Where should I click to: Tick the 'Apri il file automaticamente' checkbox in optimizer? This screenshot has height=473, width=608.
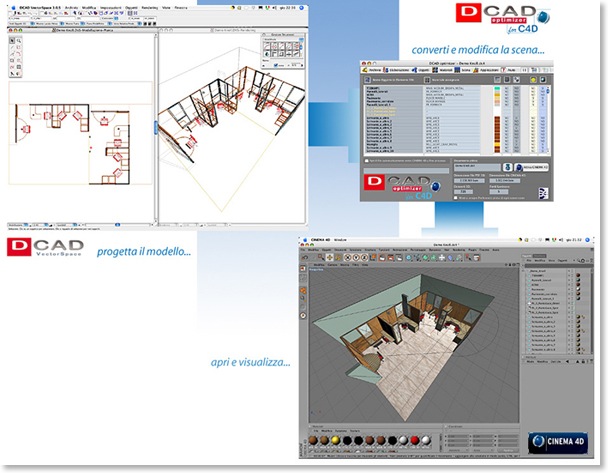click(x=366, y=160)
